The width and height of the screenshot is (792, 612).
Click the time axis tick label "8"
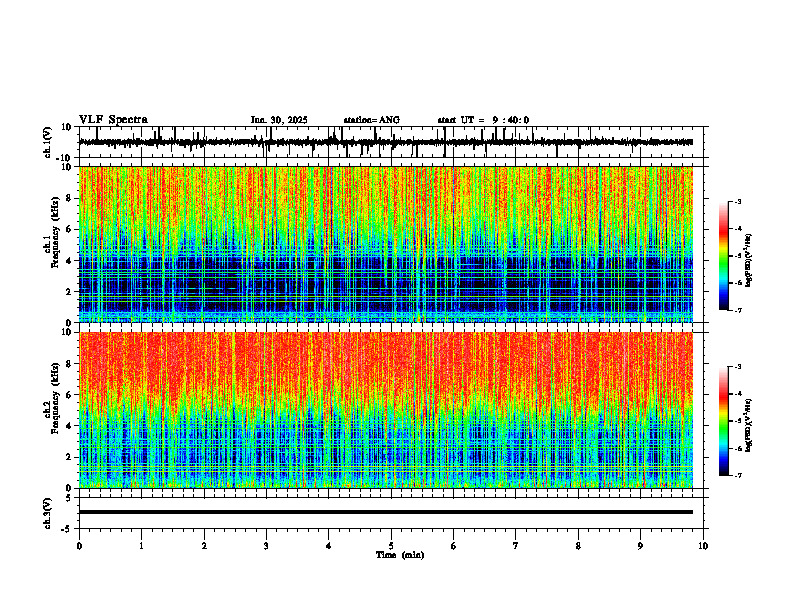(578, 546)
